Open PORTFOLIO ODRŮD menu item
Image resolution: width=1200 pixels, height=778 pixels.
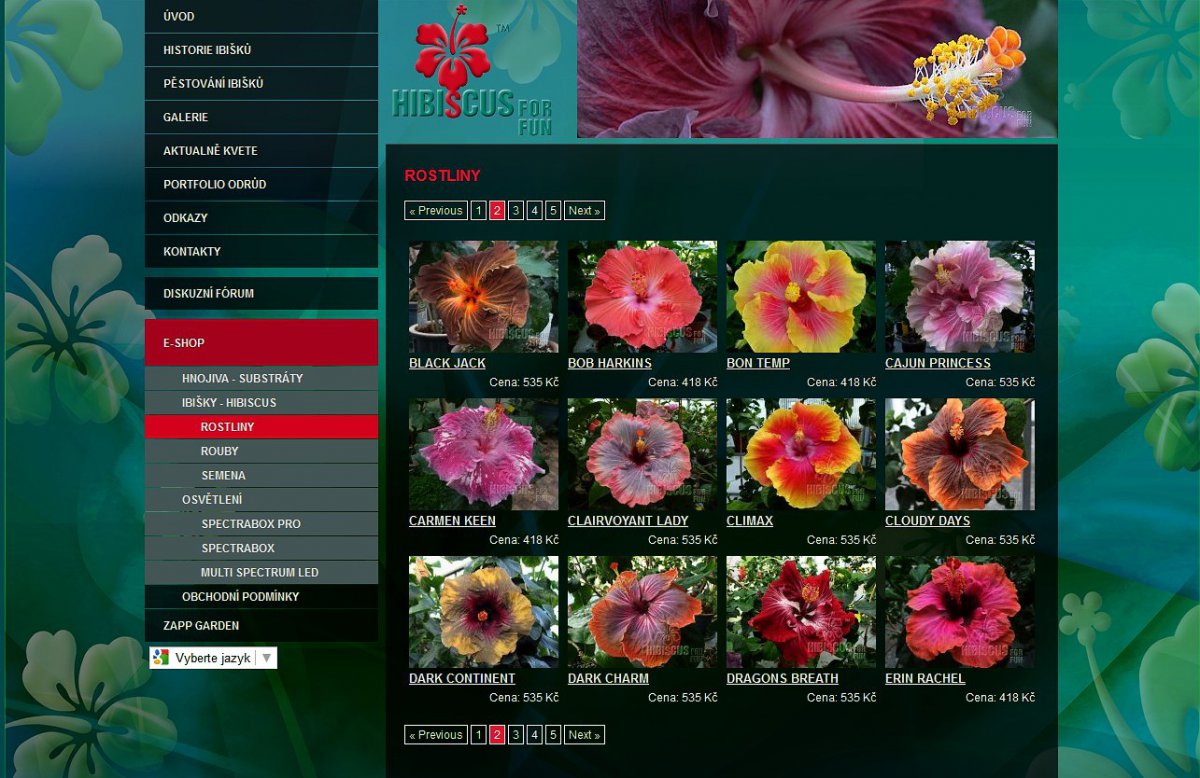(x=261, y=184)
